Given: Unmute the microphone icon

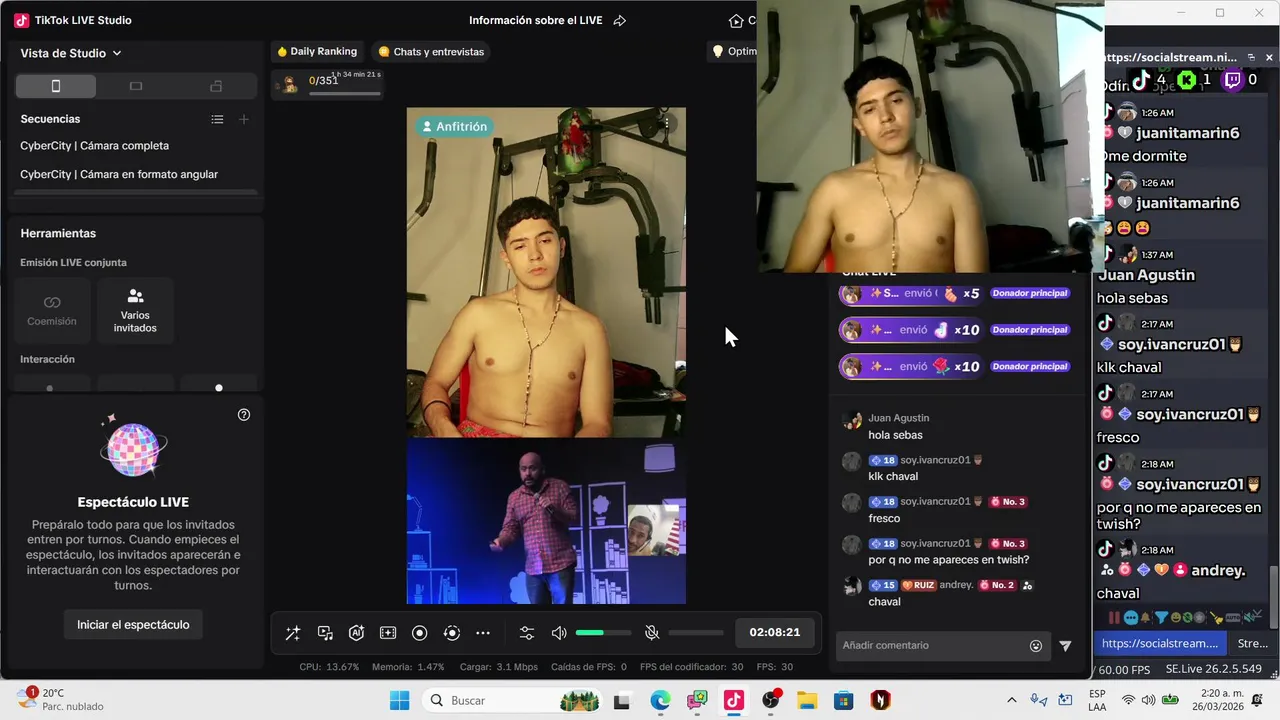Looking at the screenshot, I should point(652,633).
